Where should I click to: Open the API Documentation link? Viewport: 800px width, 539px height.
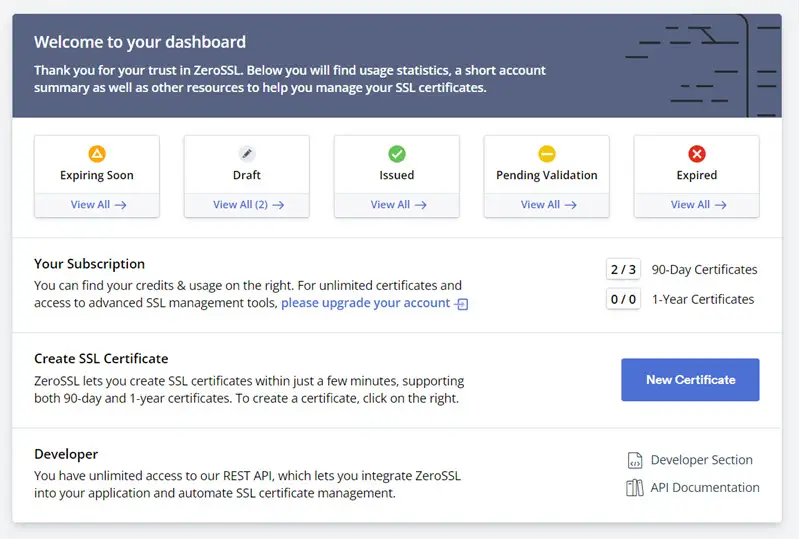(705, 487)
